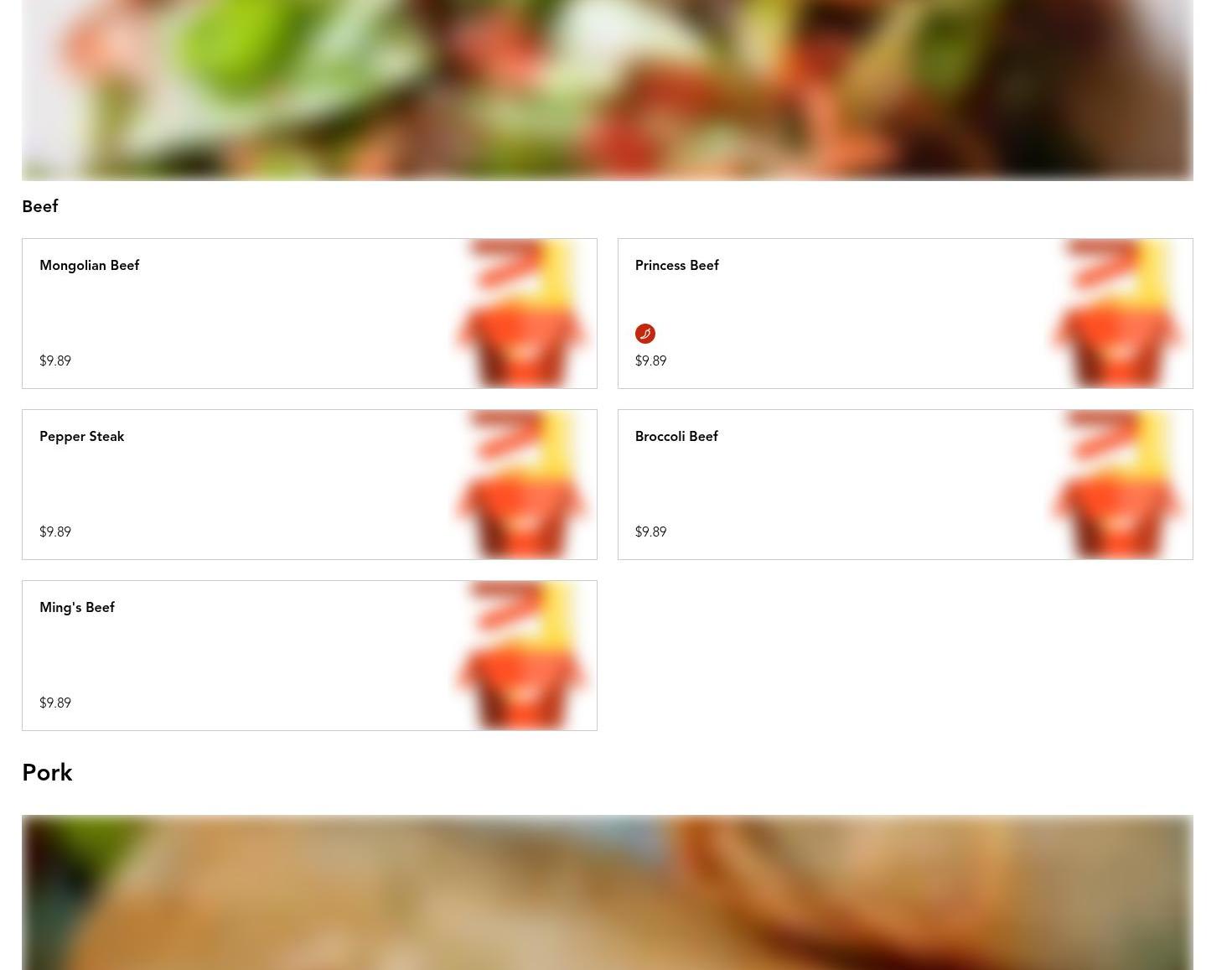
Task: Click the Pork section heading
Action: (x=47, y=772)
